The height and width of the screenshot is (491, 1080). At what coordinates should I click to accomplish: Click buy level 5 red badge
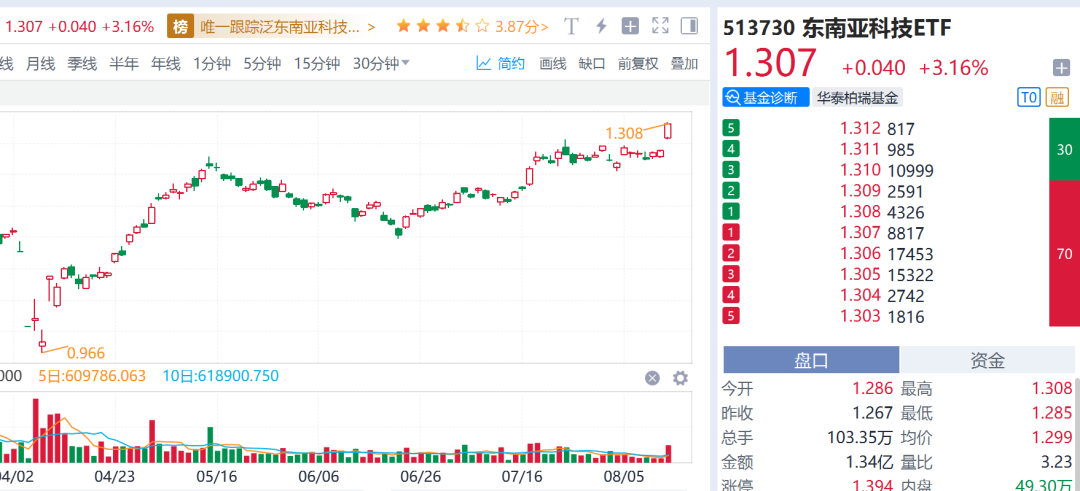[x=731, y=317]
